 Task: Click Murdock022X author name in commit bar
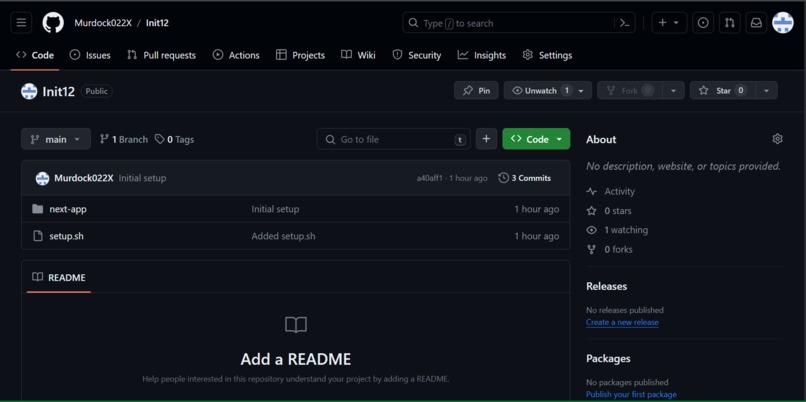84,178
